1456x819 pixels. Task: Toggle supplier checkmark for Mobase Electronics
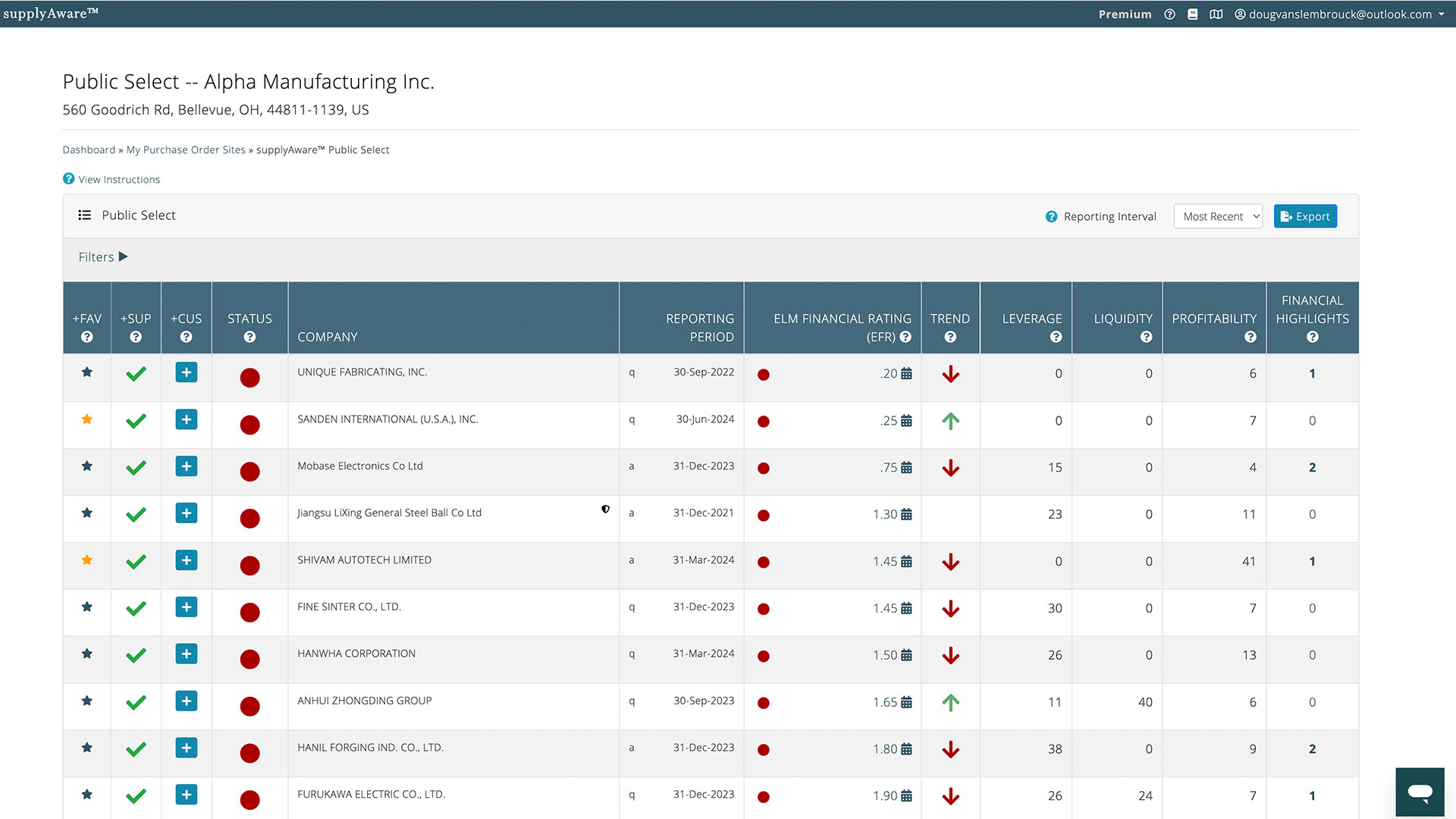(x=136, y=468)
